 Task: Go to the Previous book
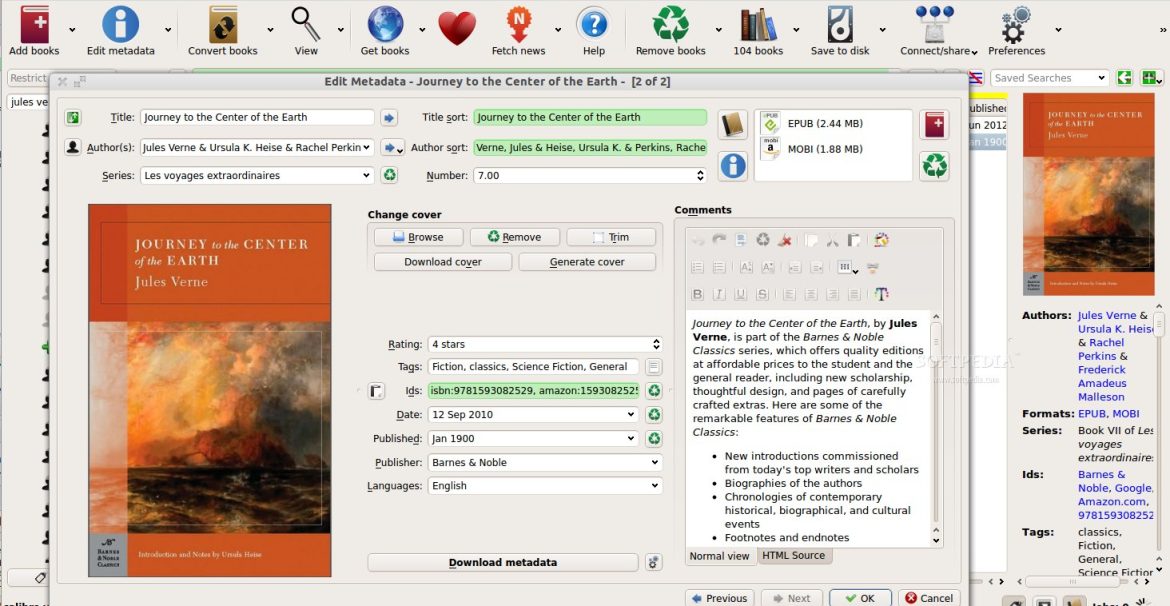(x=719, y=598)
